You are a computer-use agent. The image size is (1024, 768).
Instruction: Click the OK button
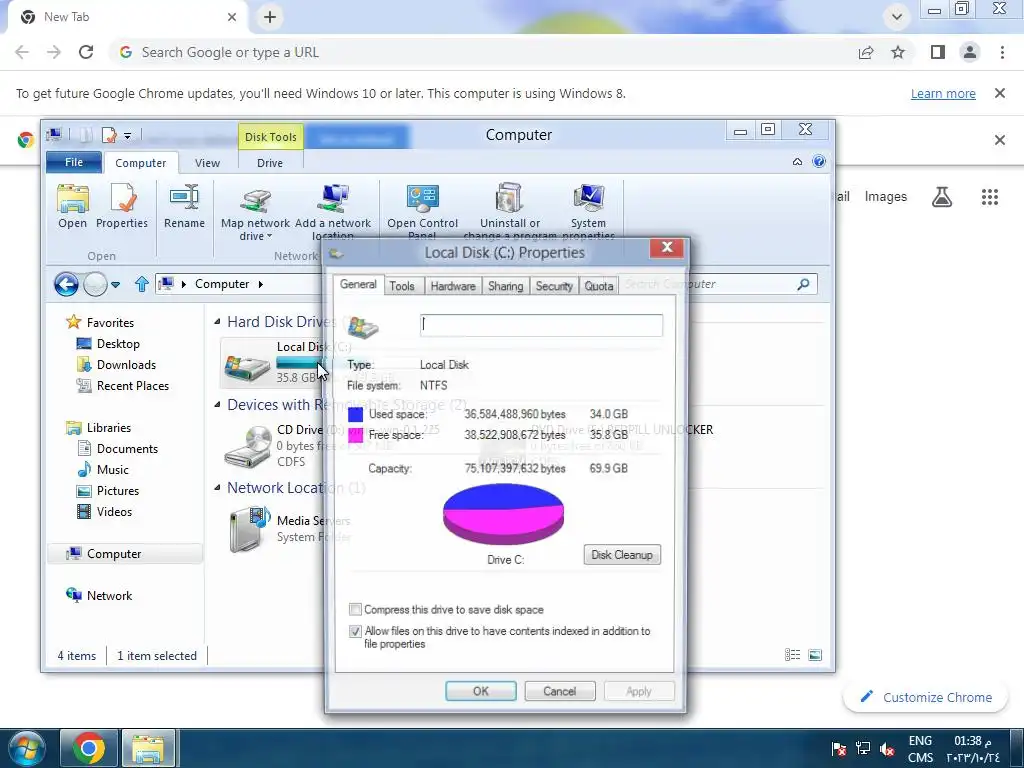point(481,691)
